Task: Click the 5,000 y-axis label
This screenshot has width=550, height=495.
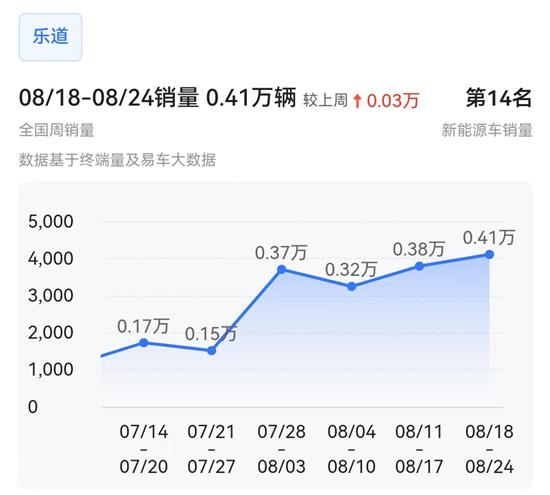Action: click(51, 222)
